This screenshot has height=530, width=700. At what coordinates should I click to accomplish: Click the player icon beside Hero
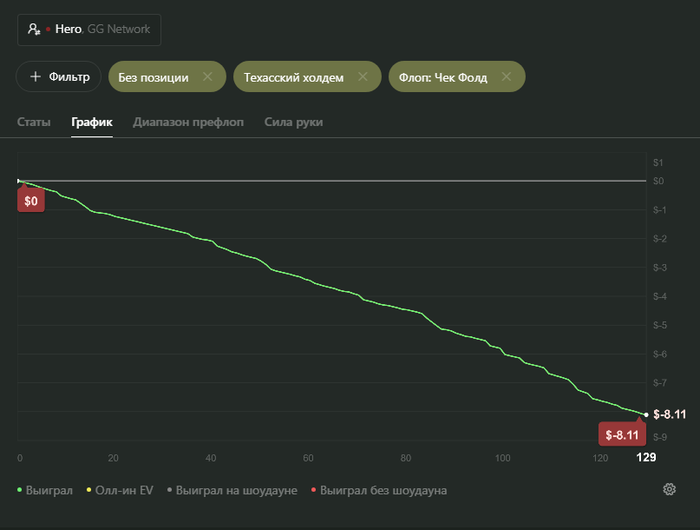click(x=34, y=30)
